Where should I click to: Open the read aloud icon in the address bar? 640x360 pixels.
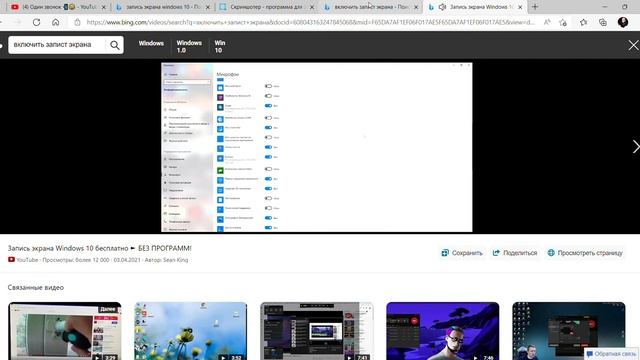tap(547, 22)
